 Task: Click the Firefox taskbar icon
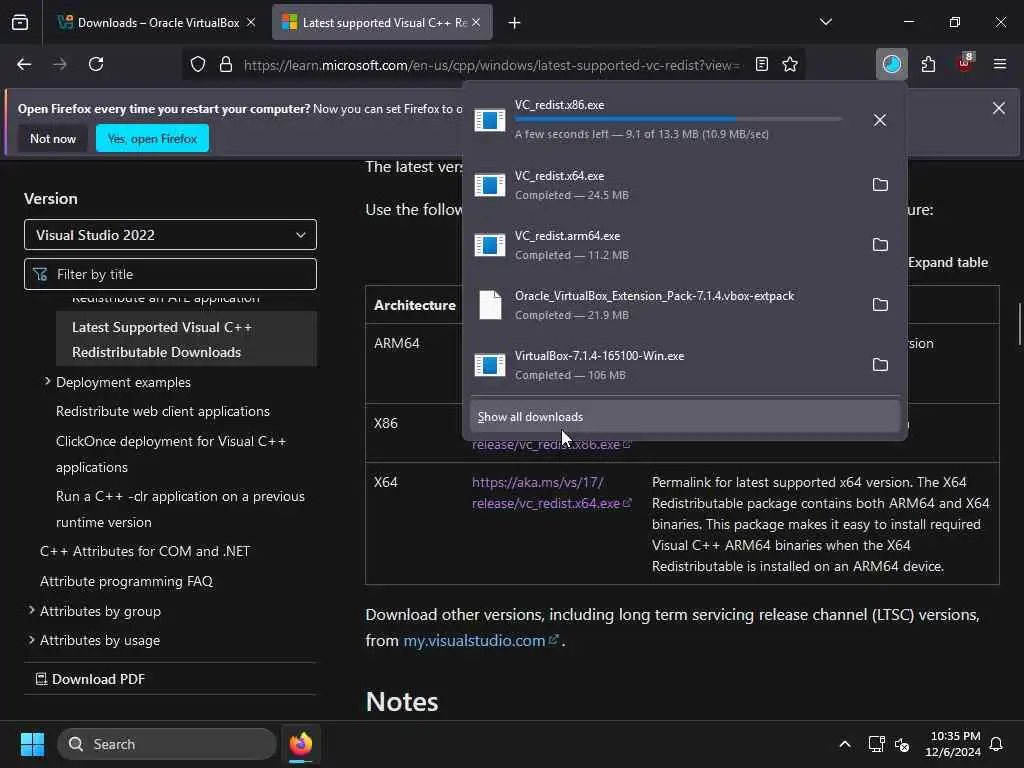click(300, 744)
